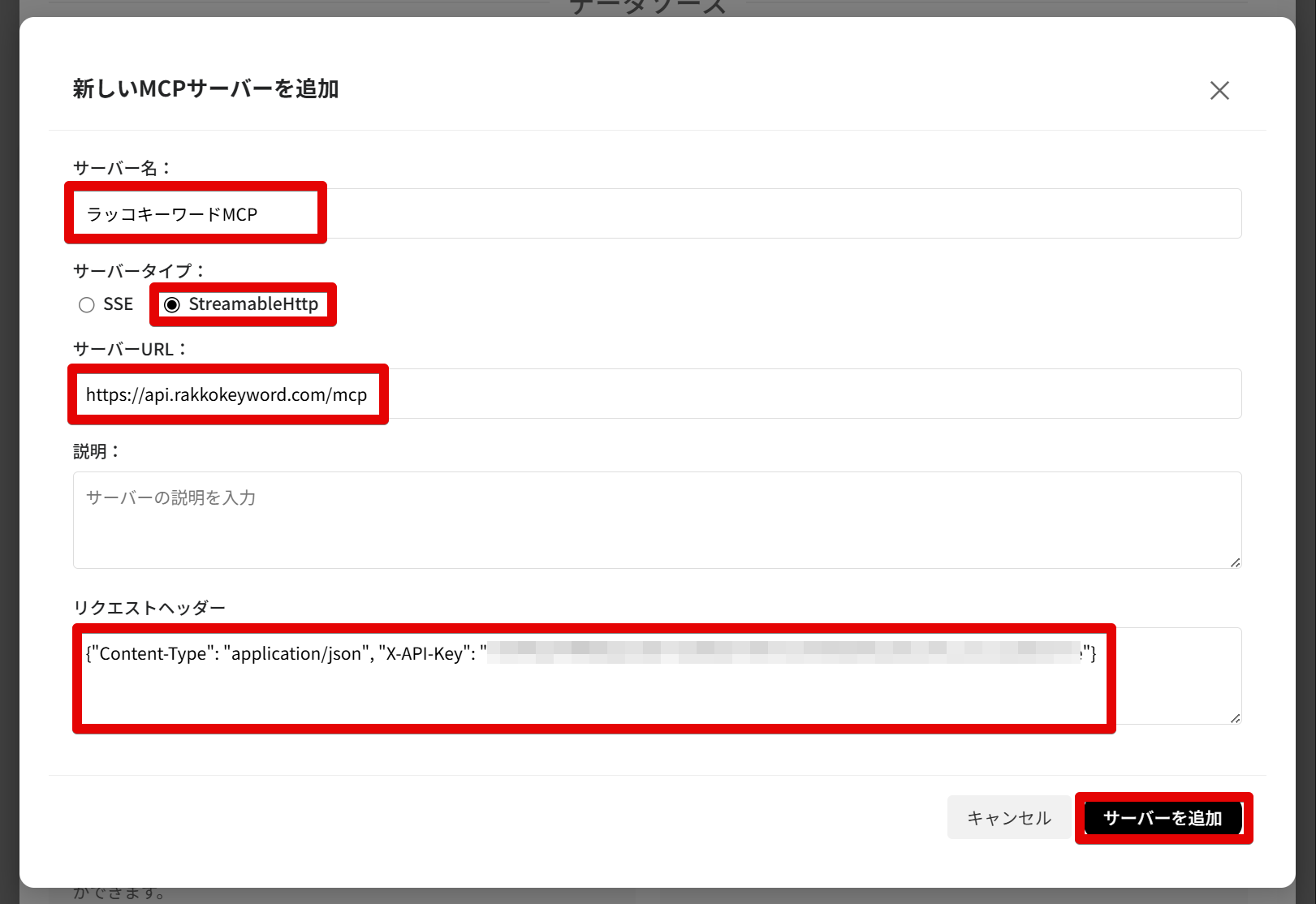Image resolution: width=1316 pixels, height=904 pixels.
Task: Click the サーバータイプ： label
Action: (140, 270)
